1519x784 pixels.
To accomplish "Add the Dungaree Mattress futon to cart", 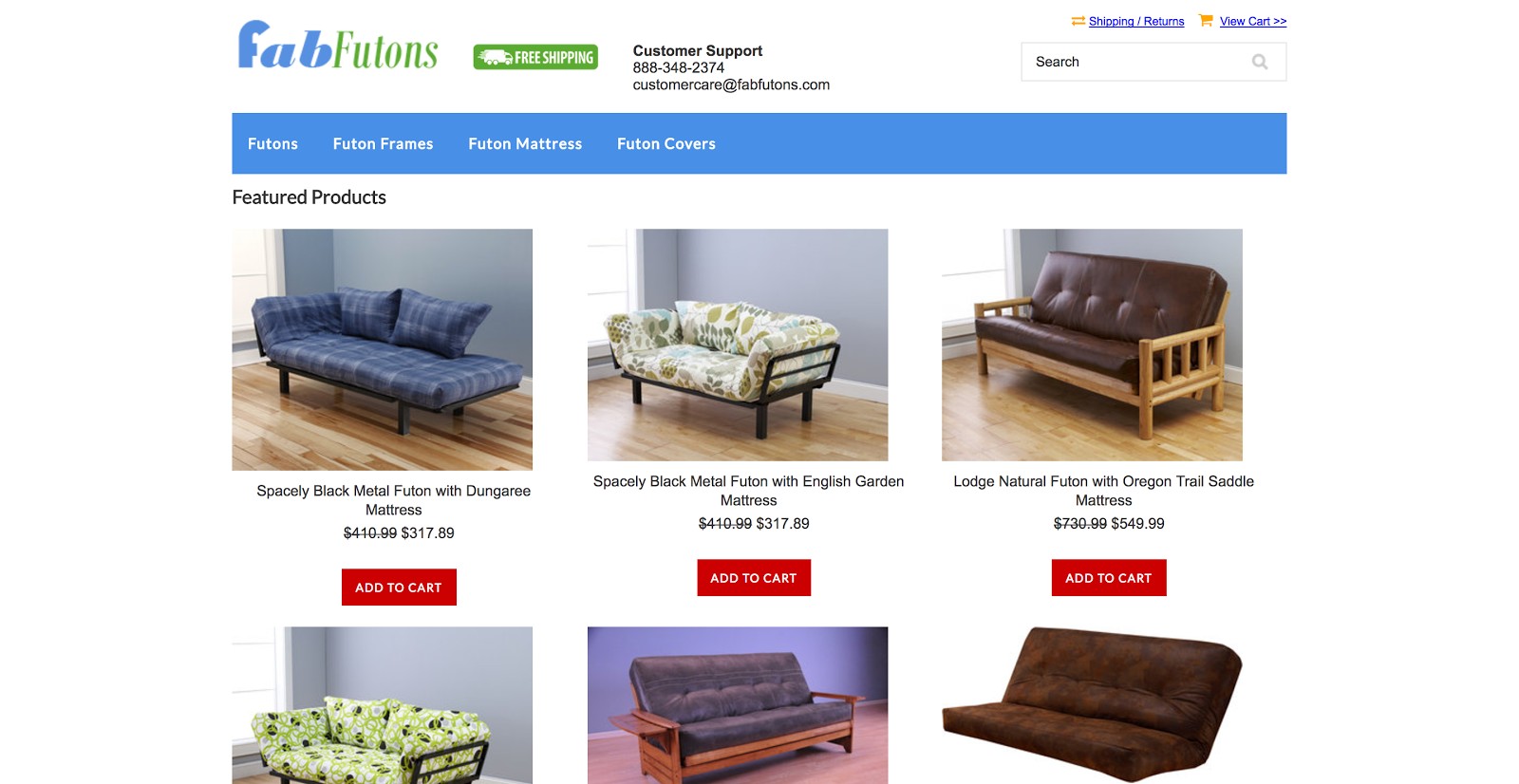I will [x=399, y=588].
